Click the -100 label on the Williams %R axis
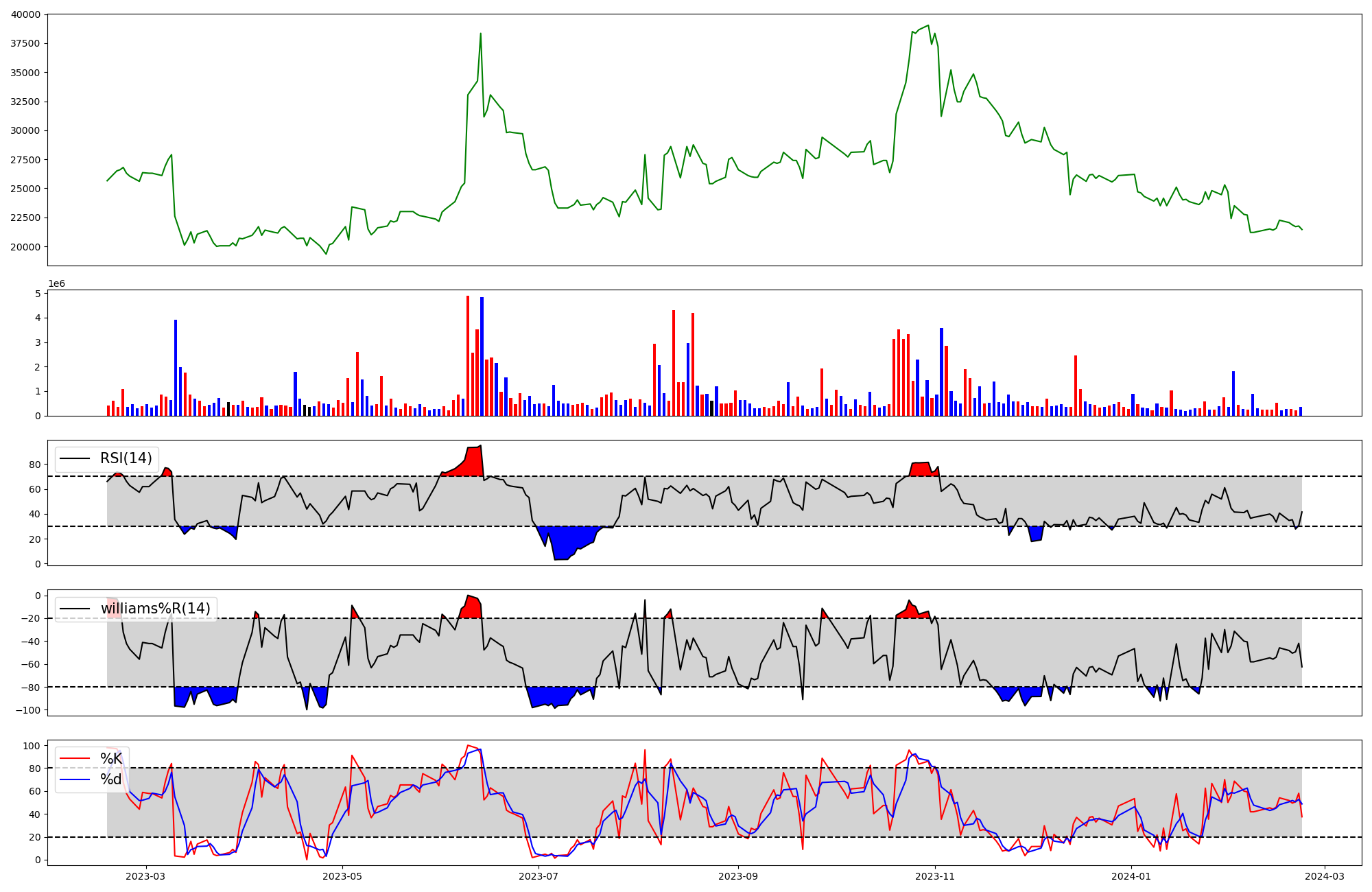 (29, 710)
